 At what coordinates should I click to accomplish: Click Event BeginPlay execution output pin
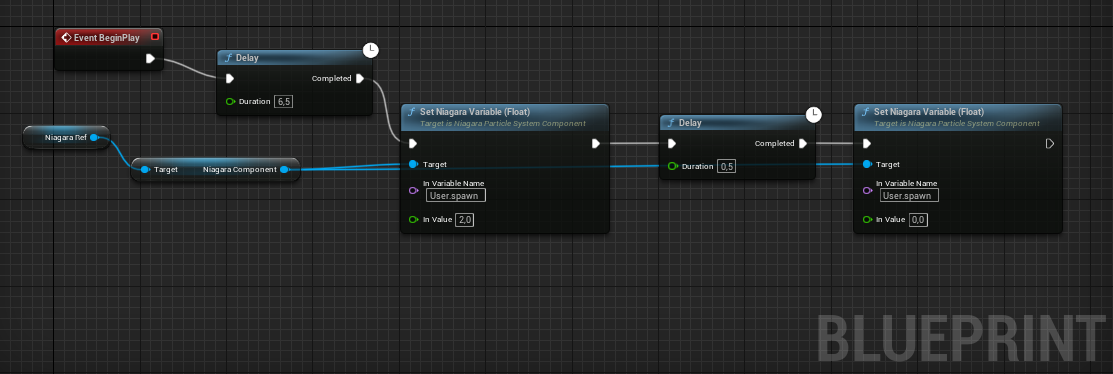click(150, 58)
